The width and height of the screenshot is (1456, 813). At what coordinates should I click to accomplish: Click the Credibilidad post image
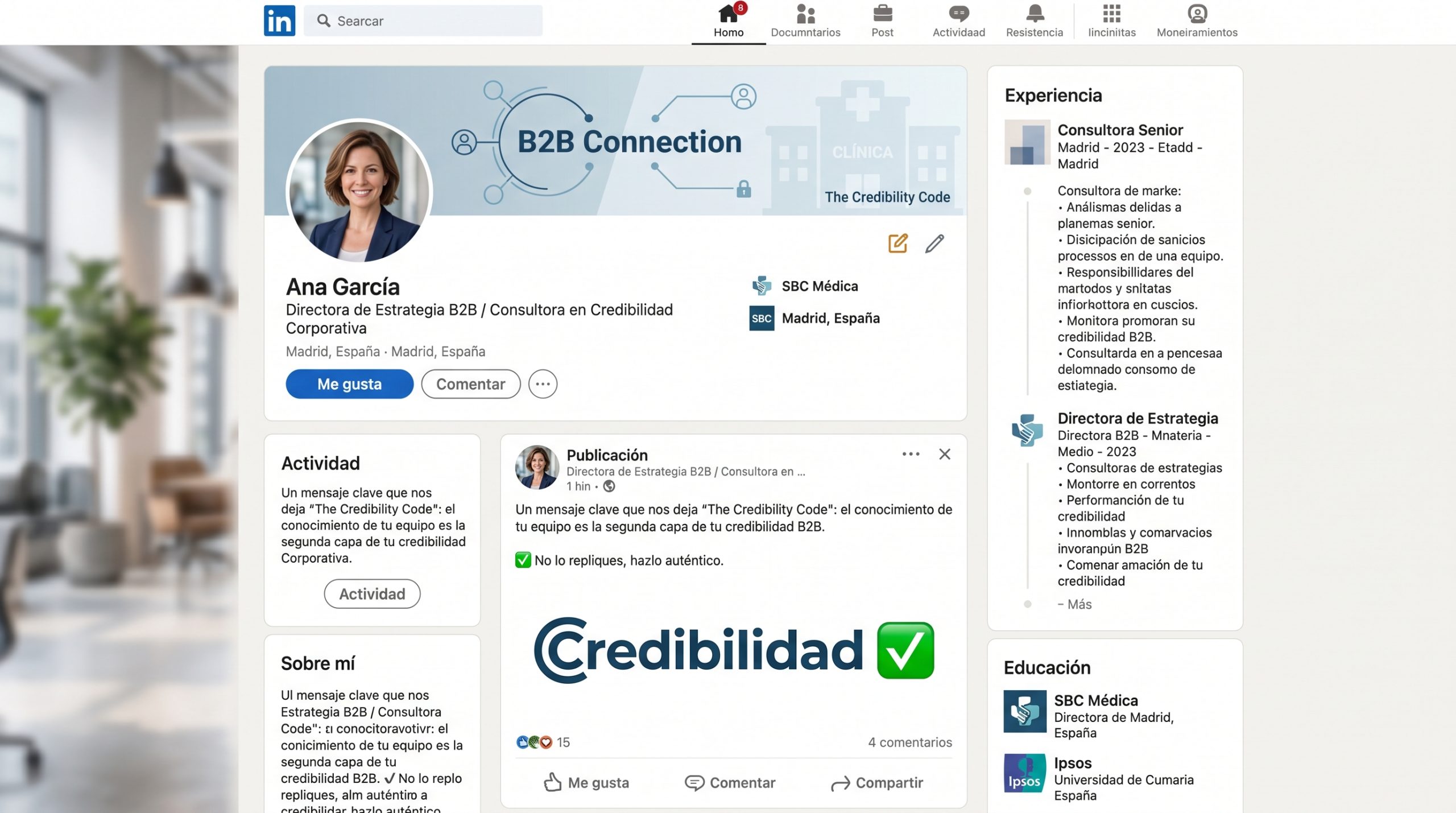click(733, 650)
